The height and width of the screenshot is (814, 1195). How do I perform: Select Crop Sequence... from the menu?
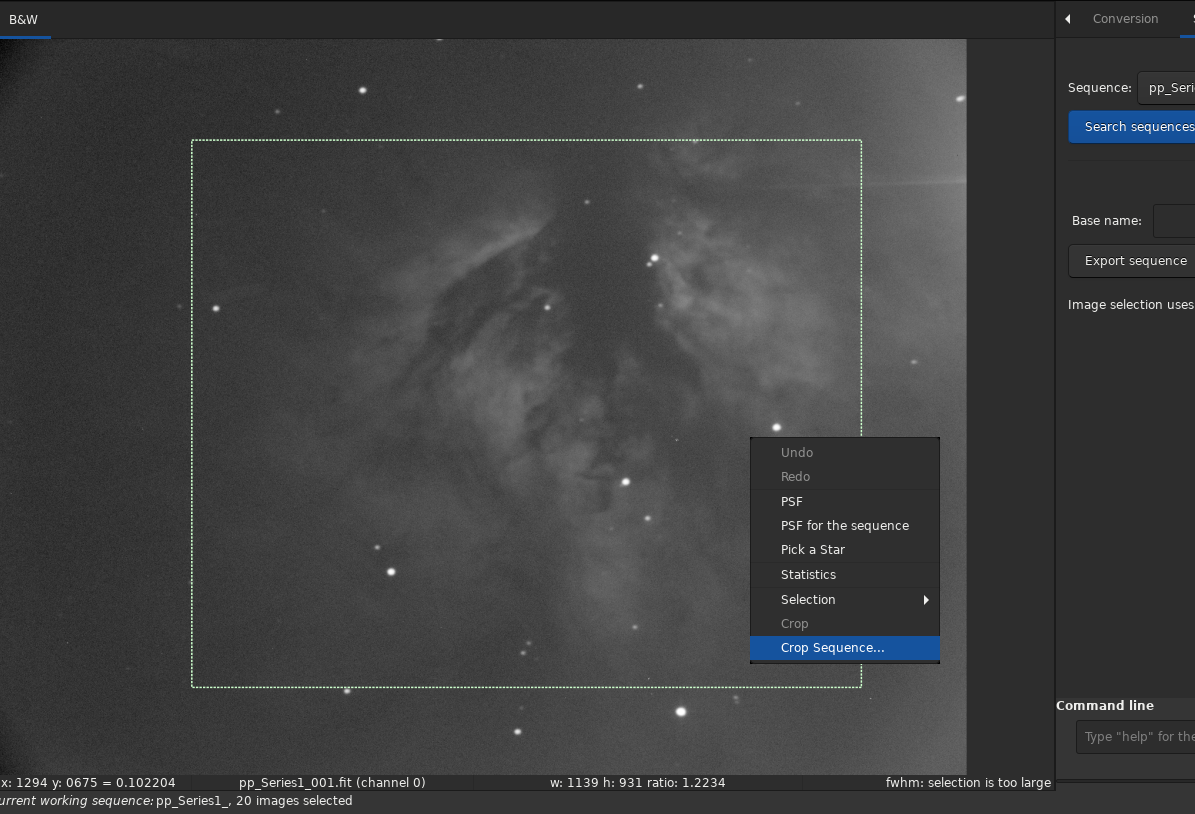point(832,648)
